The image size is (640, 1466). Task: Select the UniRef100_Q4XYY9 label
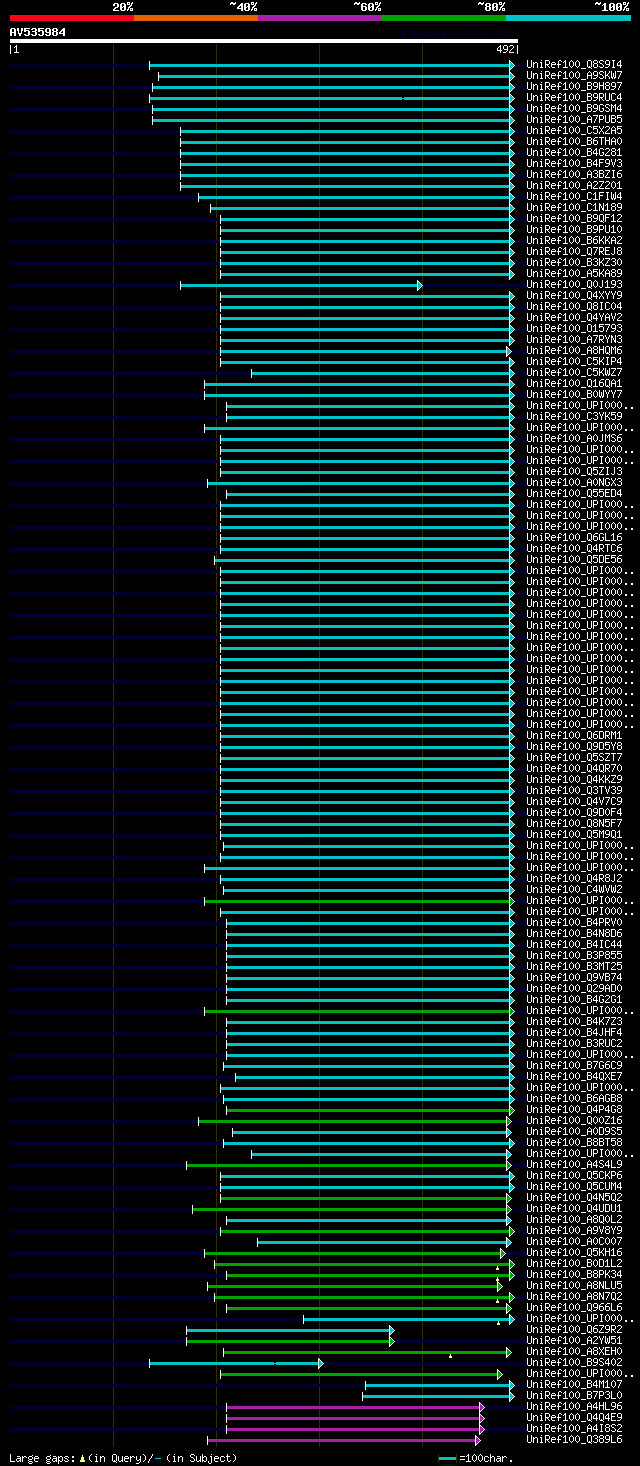(574, 295)
